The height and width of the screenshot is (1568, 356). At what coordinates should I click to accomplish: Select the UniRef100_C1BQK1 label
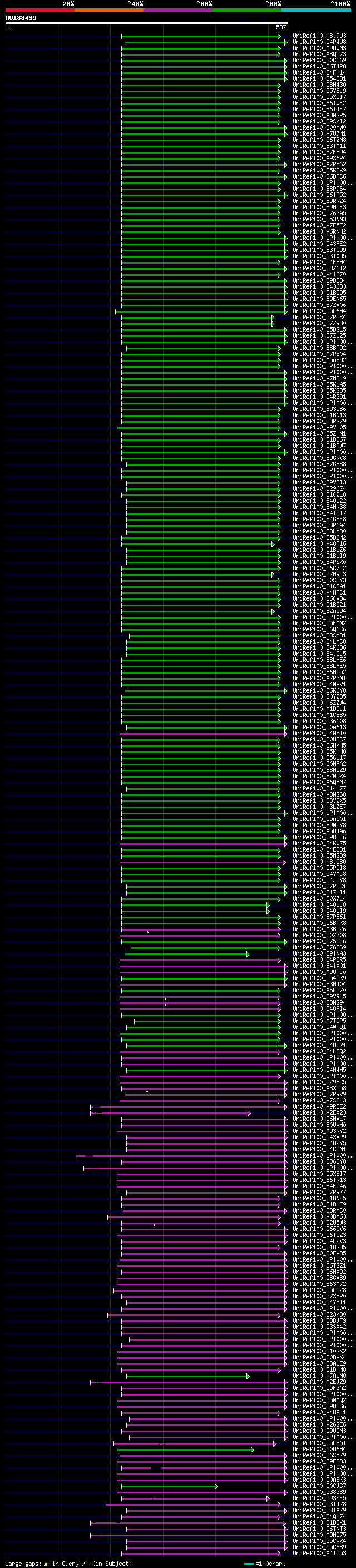tap(319, 1522)
